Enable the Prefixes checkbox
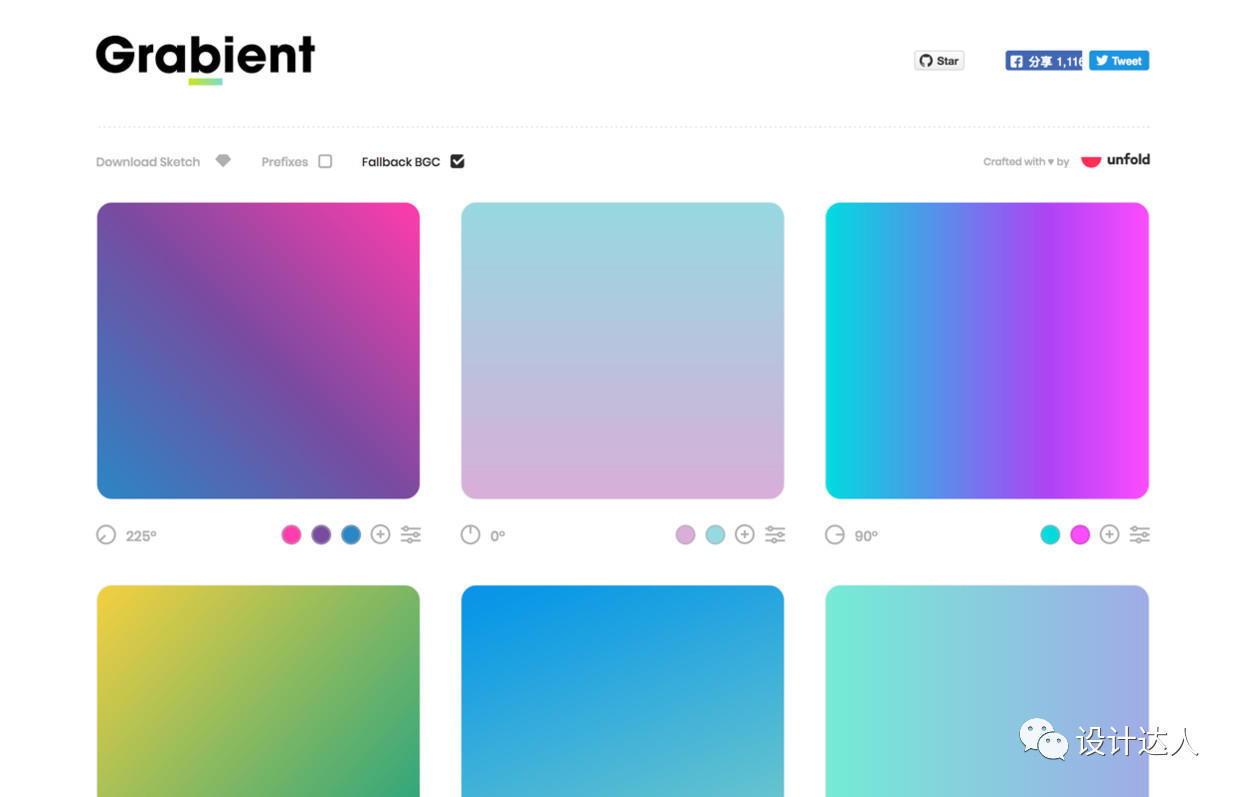Screen dimensions: 1240x797 coord(325,161)
